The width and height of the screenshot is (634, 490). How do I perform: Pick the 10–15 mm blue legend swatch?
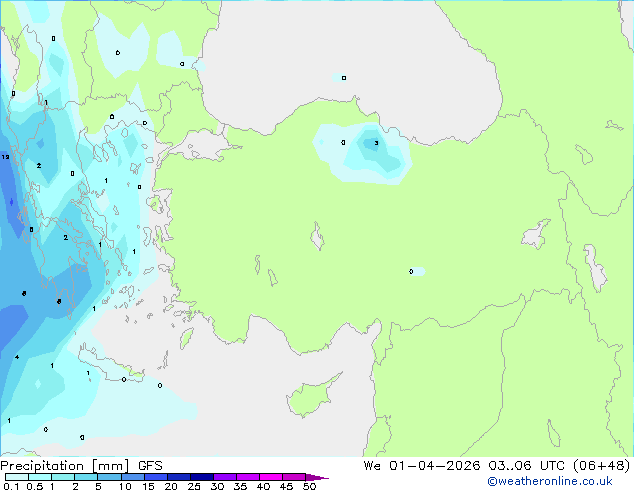[133, 477]
